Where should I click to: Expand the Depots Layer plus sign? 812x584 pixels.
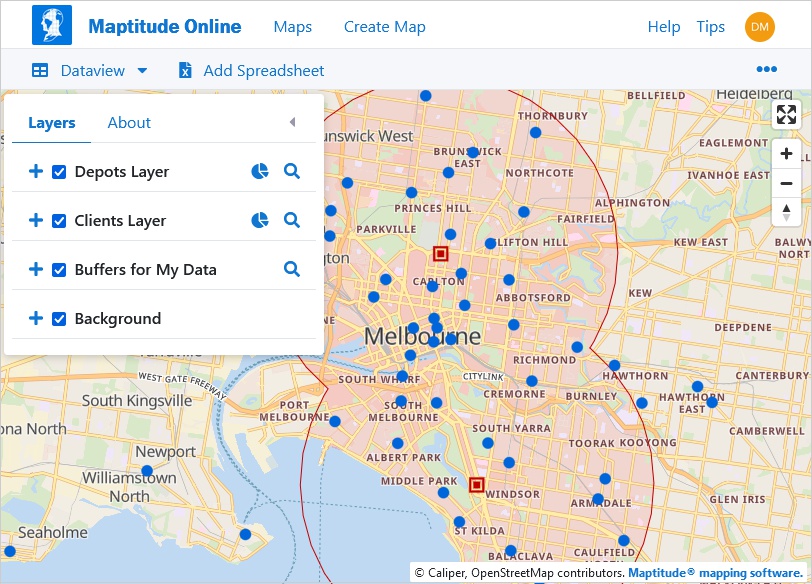pos(36,172)
